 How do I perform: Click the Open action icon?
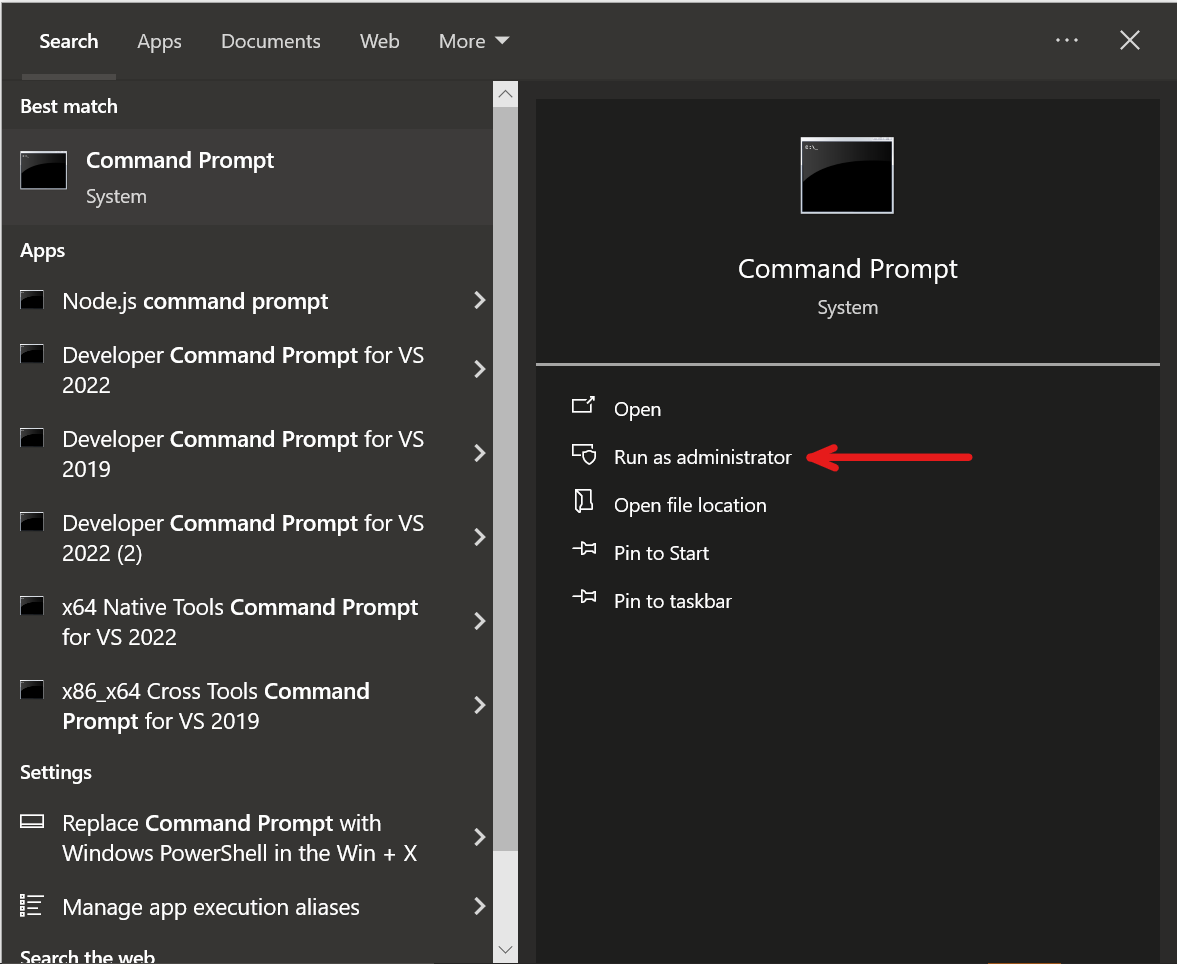[583, 406]
